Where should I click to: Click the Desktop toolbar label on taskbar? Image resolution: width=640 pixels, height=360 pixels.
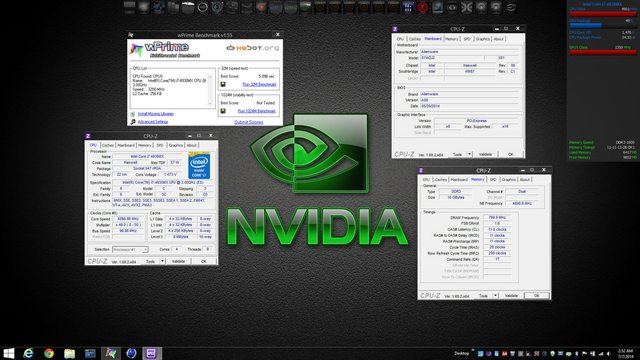pos(462,353)
